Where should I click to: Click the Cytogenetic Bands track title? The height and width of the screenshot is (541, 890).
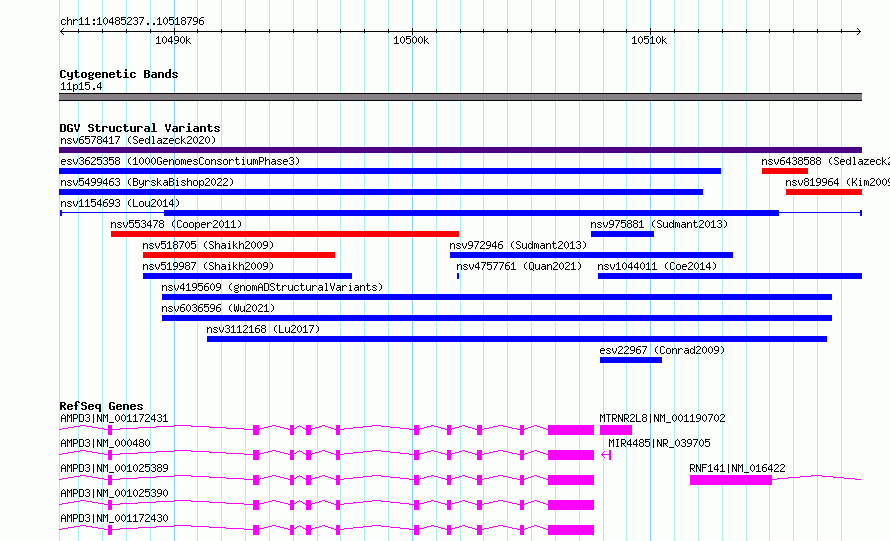(119, 74)
